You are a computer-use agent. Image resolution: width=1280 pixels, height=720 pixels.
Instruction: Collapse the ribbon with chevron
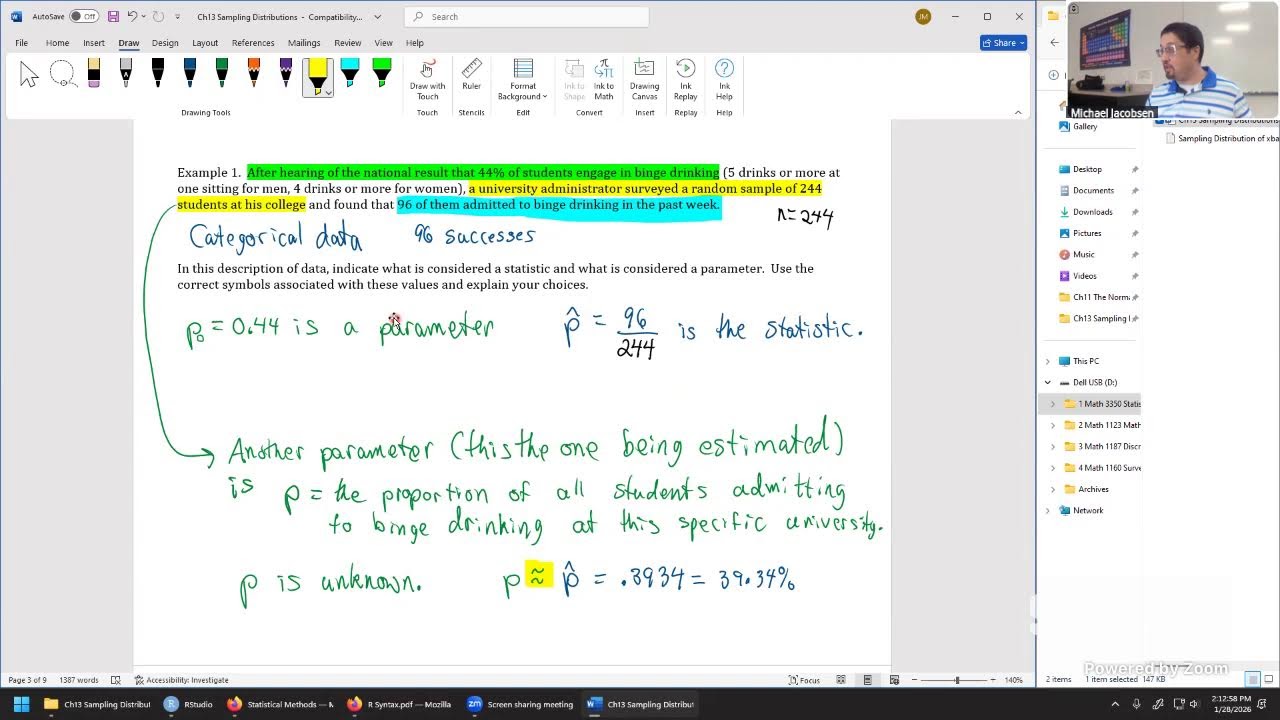pyautogui.click(x=1018, y=112)
